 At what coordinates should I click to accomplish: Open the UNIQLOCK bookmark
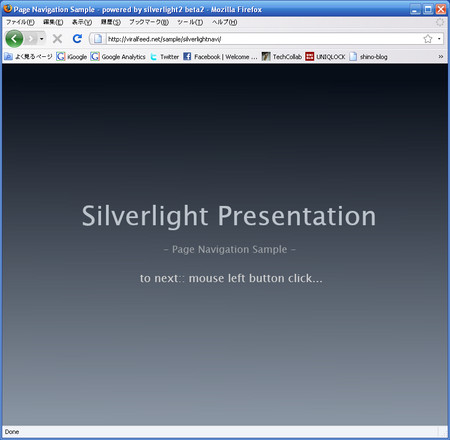click(325, 57)
